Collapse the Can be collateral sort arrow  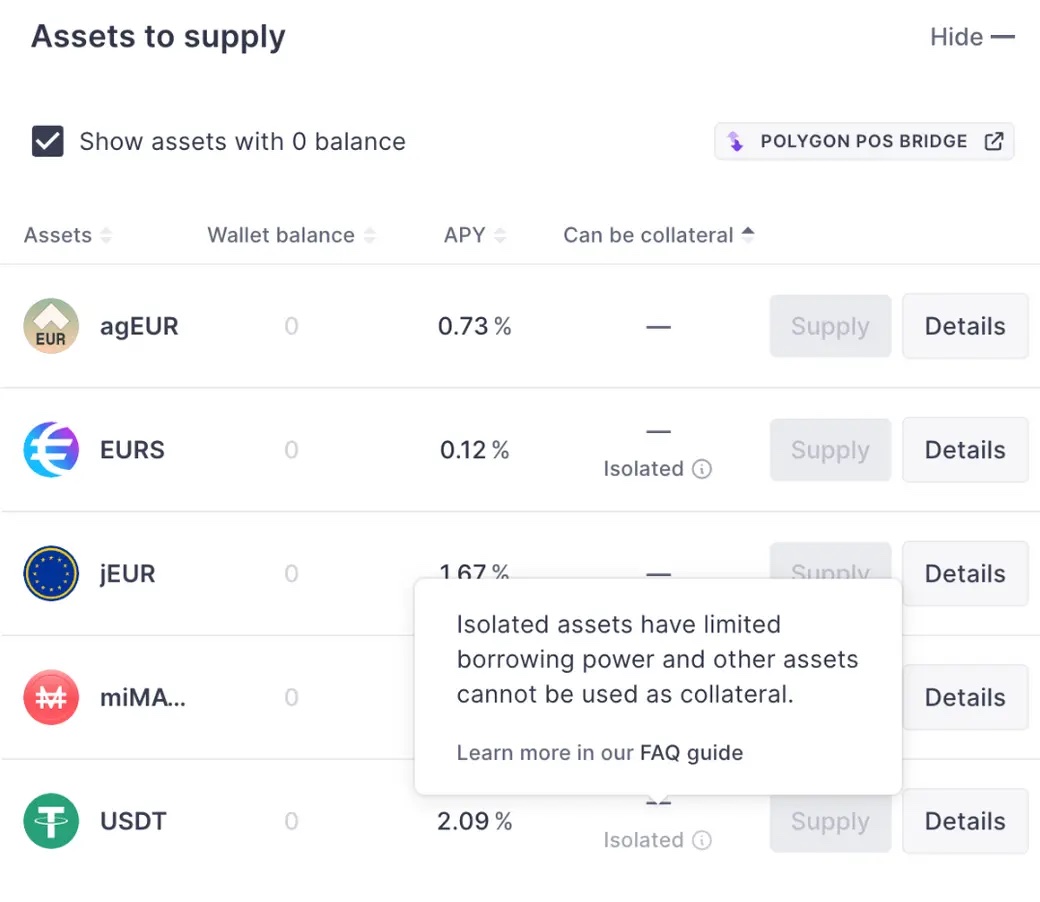pyautogui.click(x=747, y=235)
